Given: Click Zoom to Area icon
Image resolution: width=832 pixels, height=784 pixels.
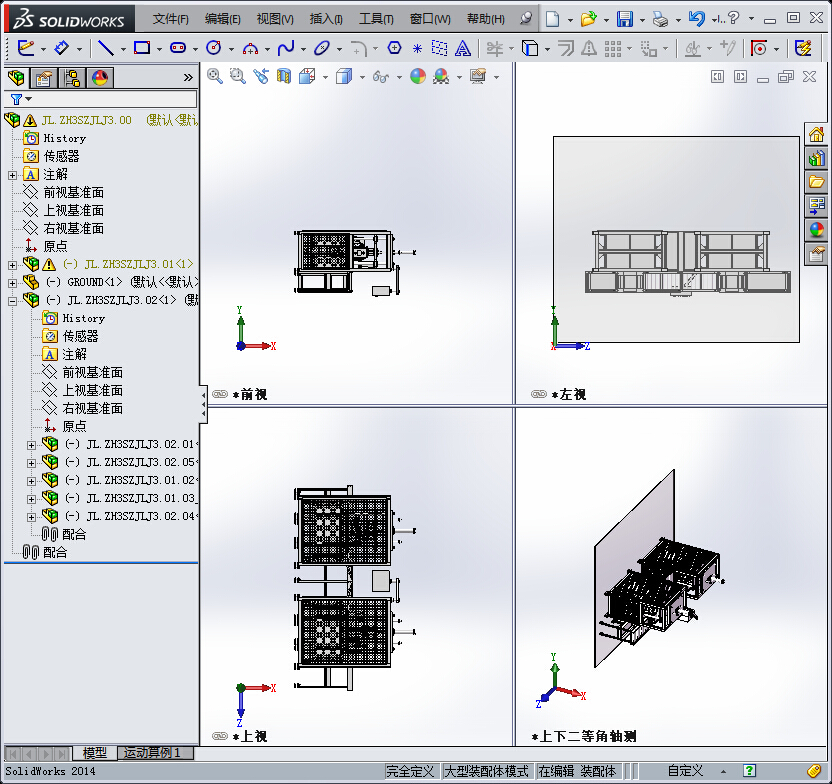Looking at the screenshot, I should pyautogui.click(x=238, y=76).
